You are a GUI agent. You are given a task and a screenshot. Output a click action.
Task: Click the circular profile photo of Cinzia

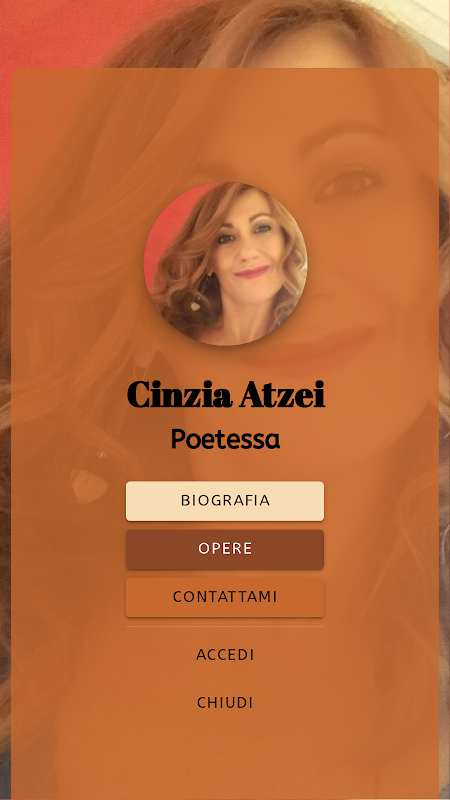click(225, 264)
